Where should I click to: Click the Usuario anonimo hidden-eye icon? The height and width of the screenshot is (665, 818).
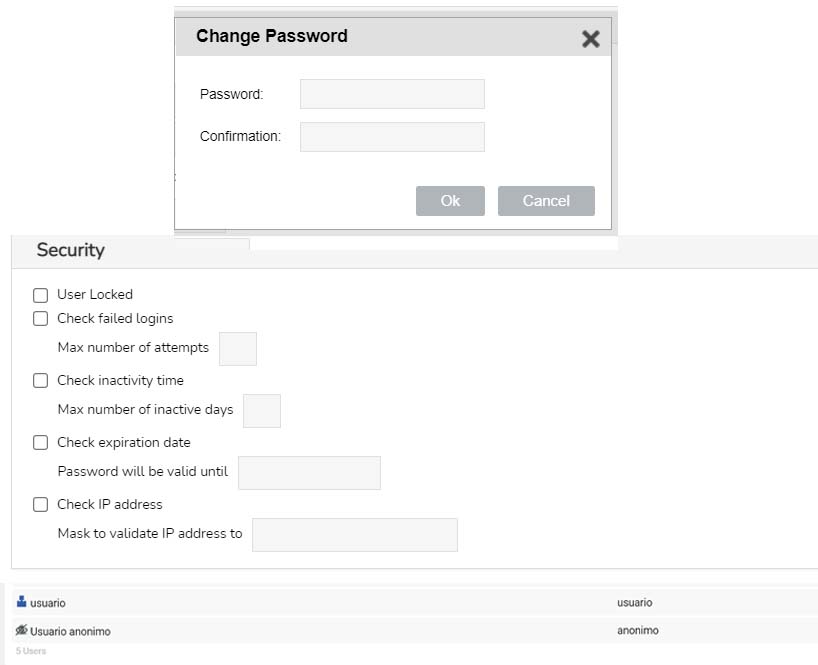[21, 630]
